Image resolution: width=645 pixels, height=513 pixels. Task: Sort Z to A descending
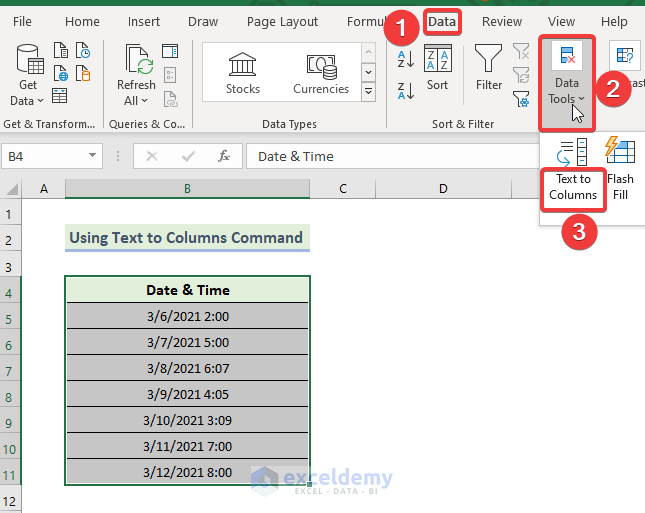coord(406,91)
